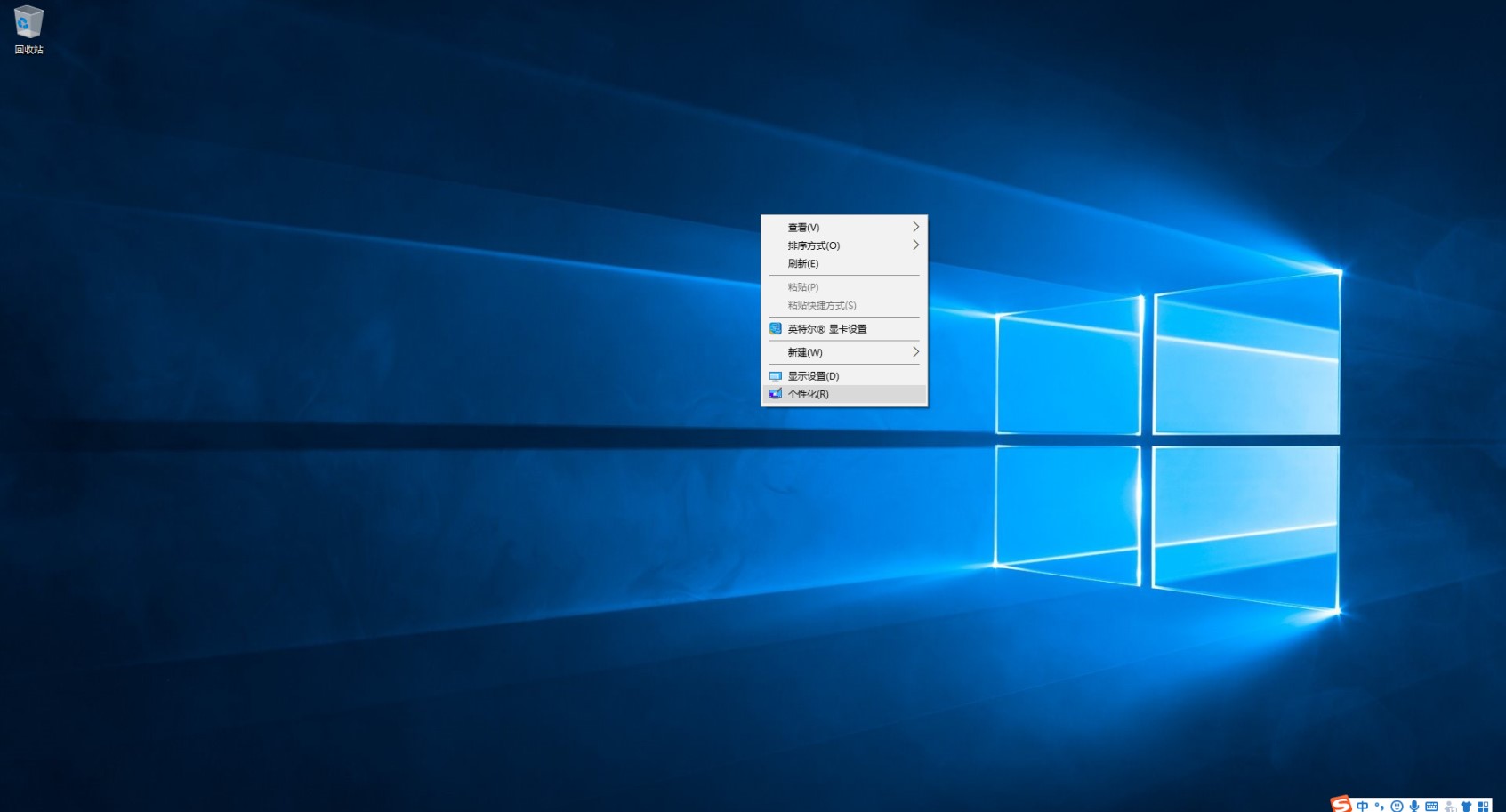
Task: Open the Sogou skin (shirt) icon
Action: [x=1466, y=806]
